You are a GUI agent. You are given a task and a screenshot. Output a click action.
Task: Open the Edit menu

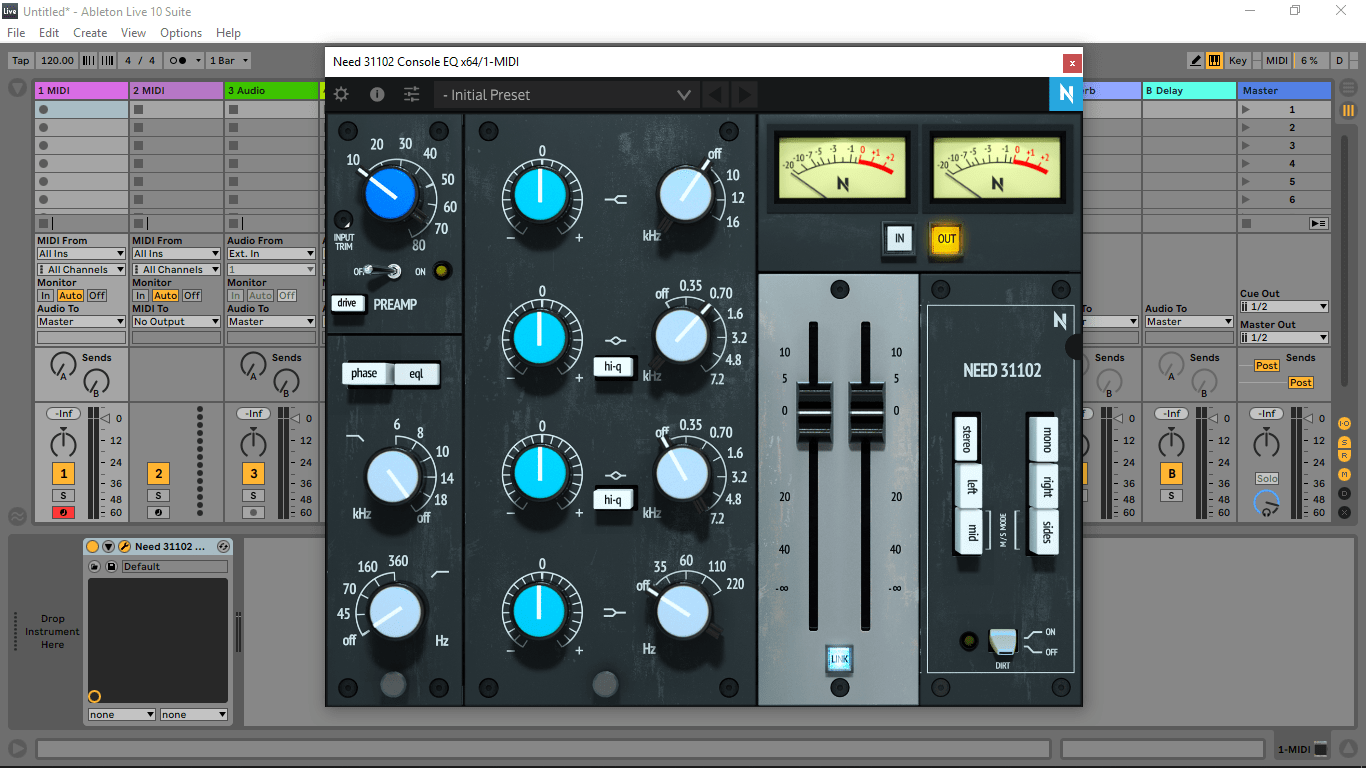[x=49, y=33]
